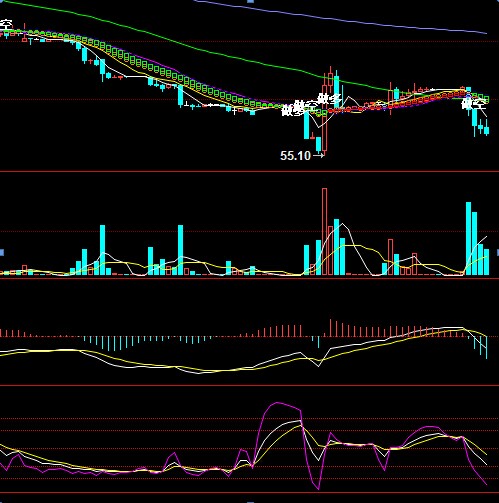
Task: Click the blue handle at bottom center edge
Action: [251, 502]
